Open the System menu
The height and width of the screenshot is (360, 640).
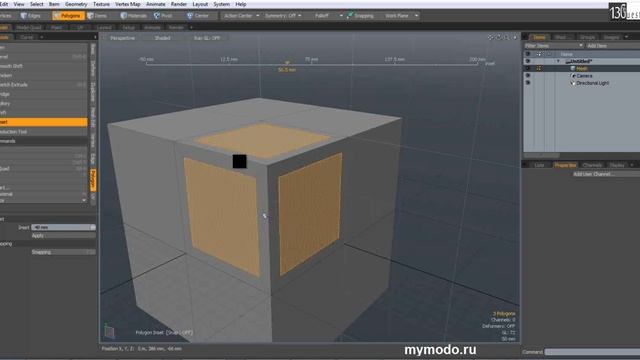point(222,4)
